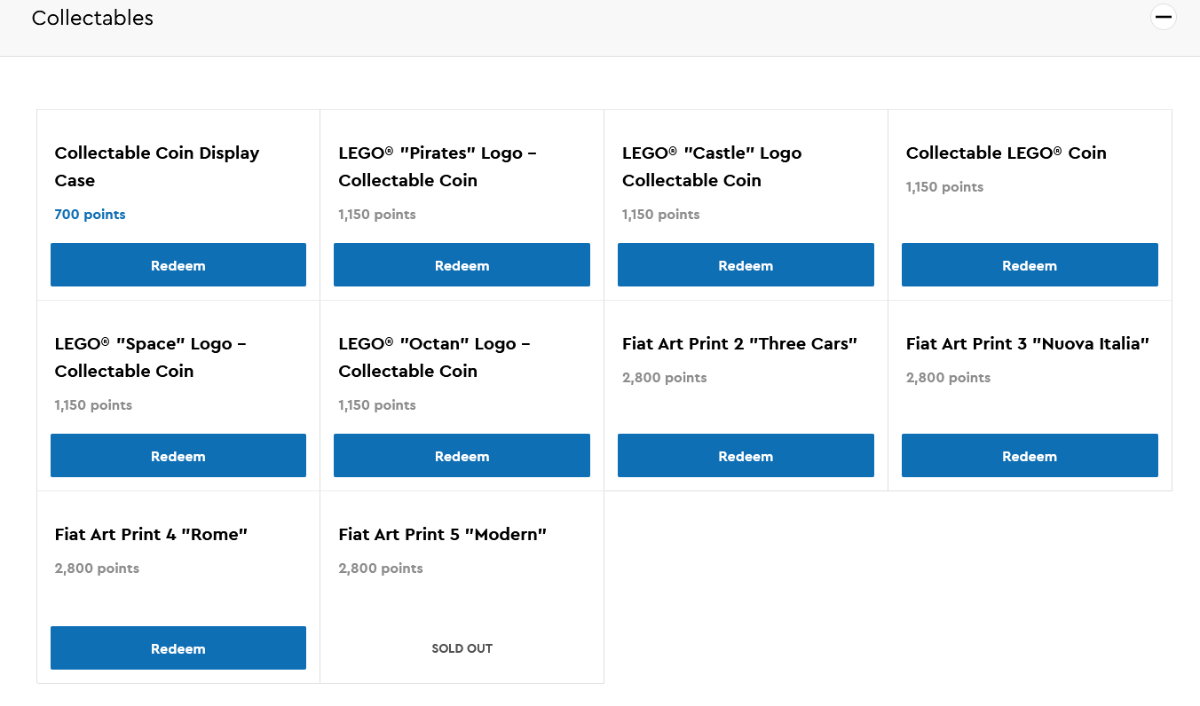Select the LEGO "Space" Logo coin title

pos(151,357)
